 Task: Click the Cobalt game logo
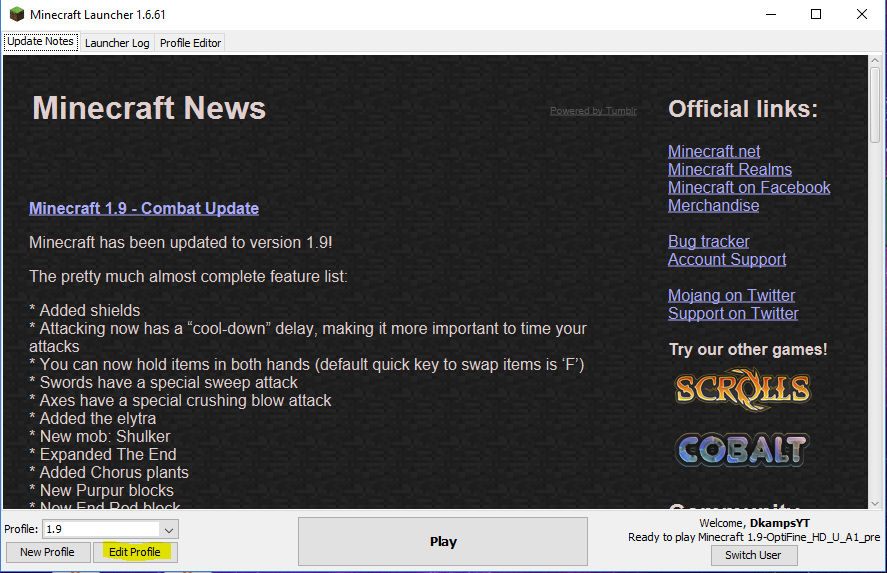coord(743,450)
